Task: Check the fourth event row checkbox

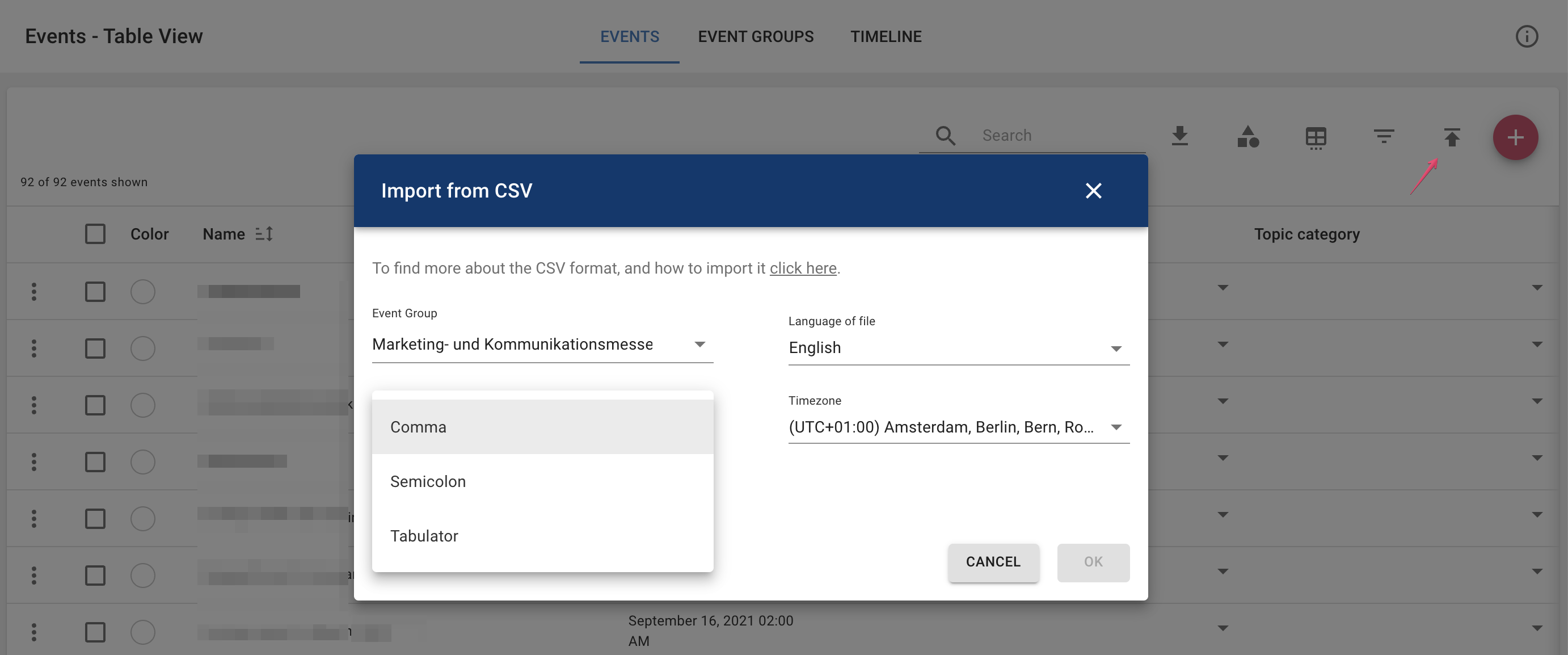Action: tap(95, 461)
